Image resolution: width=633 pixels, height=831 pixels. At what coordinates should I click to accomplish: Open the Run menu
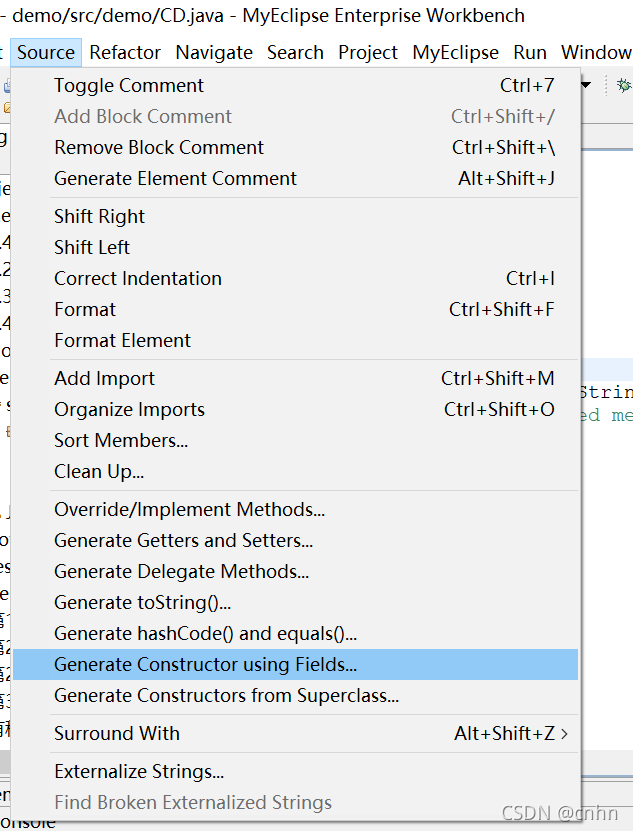(x=530, y=52)
